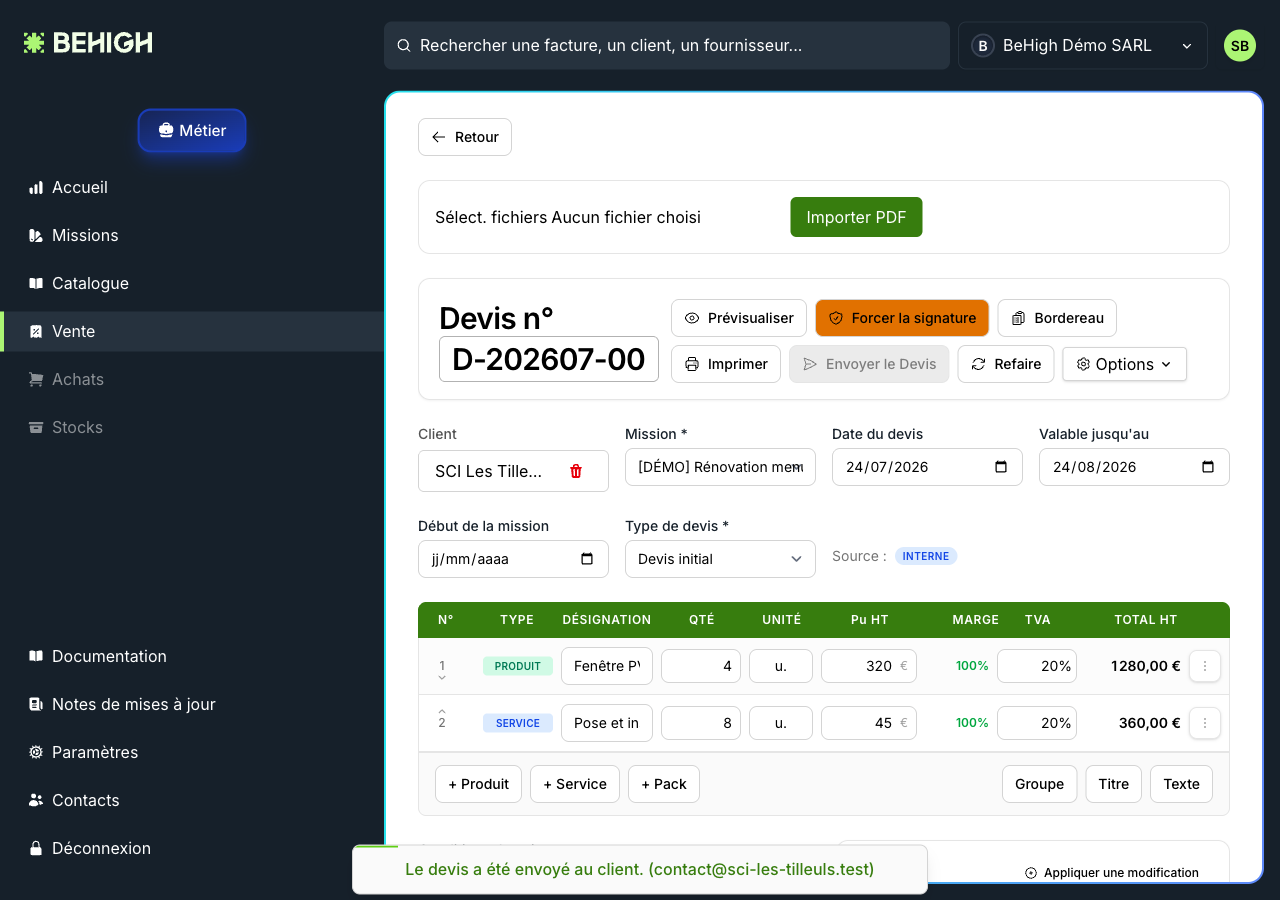
Task: Click Forcer la signature
Action: coord(902,318)
